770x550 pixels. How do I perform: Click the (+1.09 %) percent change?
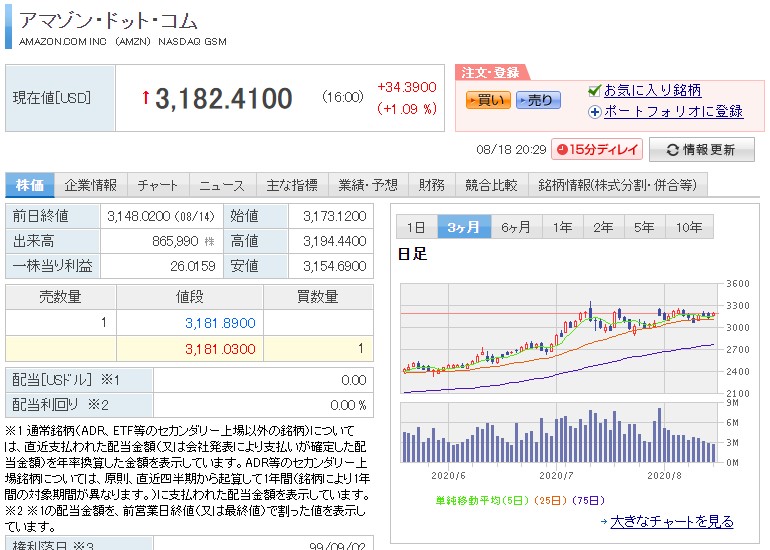pyautogui.click(x=407, y=109)
